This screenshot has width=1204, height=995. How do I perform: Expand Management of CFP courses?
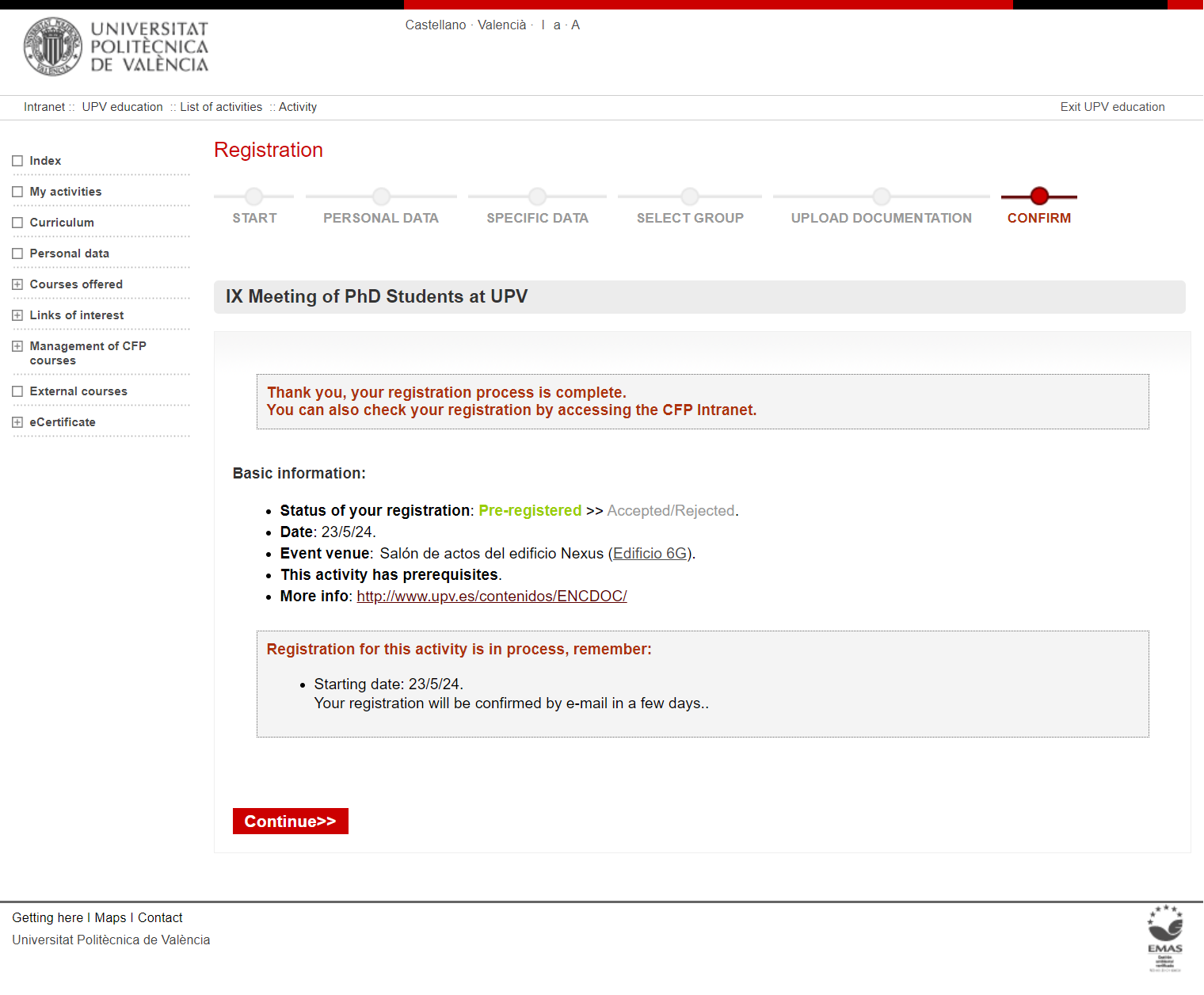[17, 346]
